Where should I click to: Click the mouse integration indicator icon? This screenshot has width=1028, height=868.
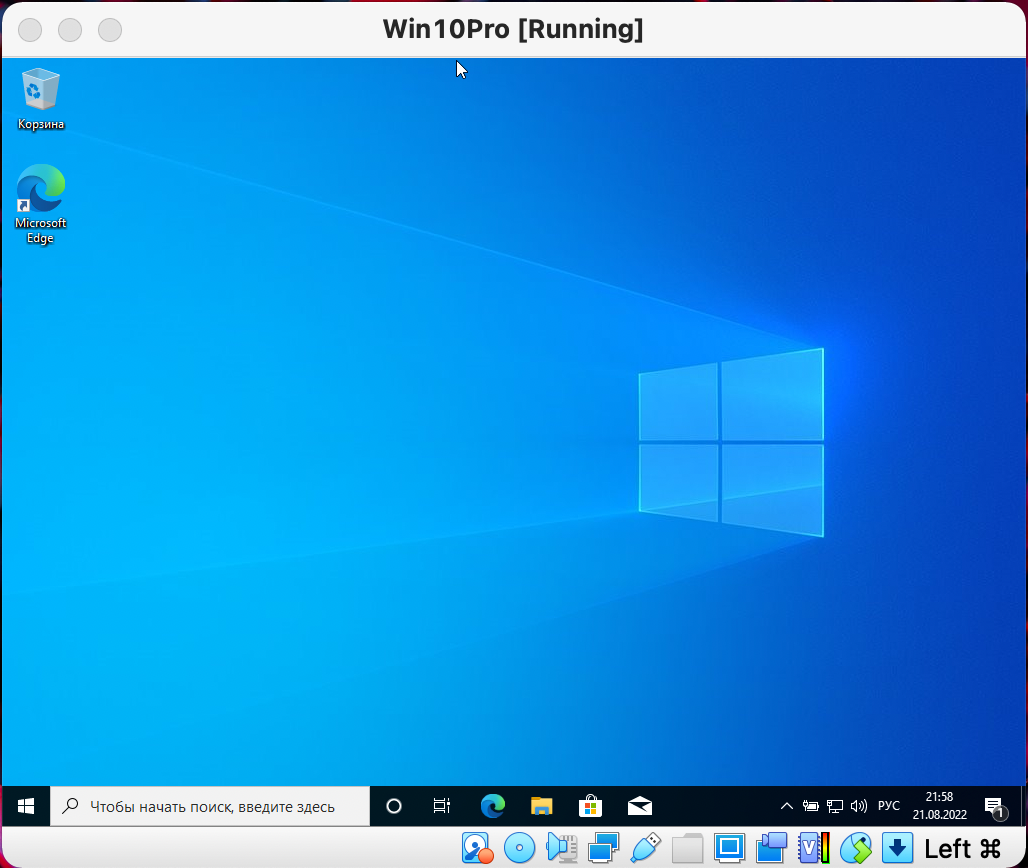click(856, 848)
